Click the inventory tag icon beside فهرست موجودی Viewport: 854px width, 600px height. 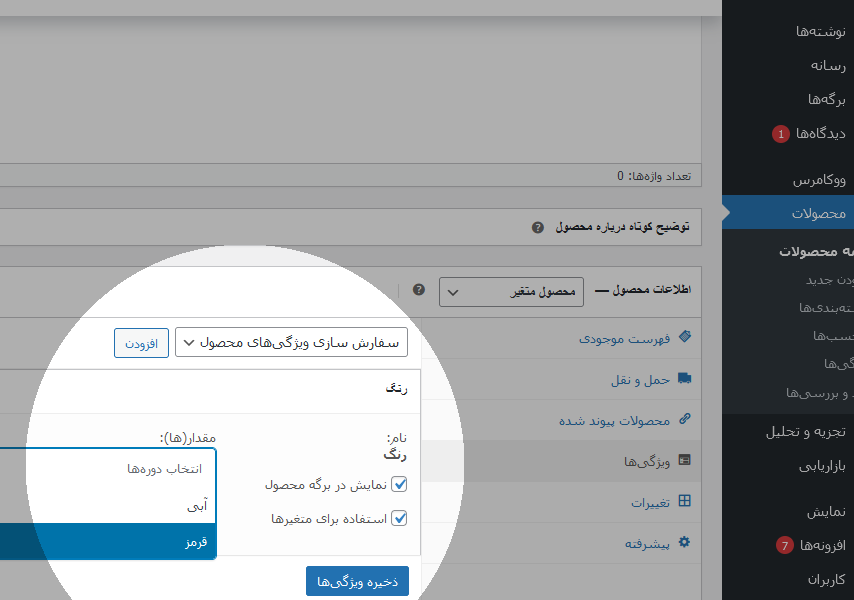(684, 338)
